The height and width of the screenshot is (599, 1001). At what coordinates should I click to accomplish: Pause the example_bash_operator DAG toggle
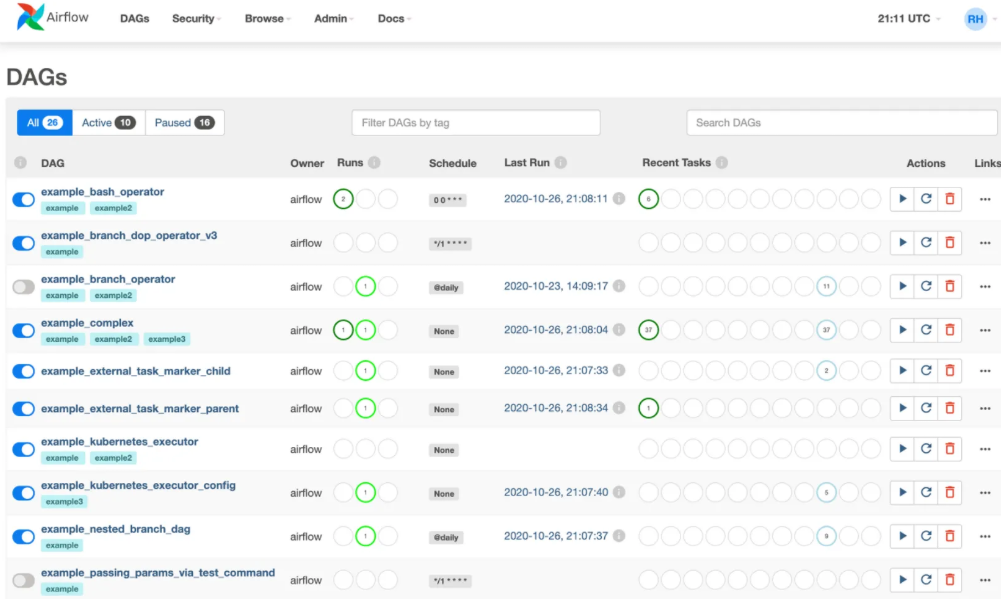tap(24, 199)
